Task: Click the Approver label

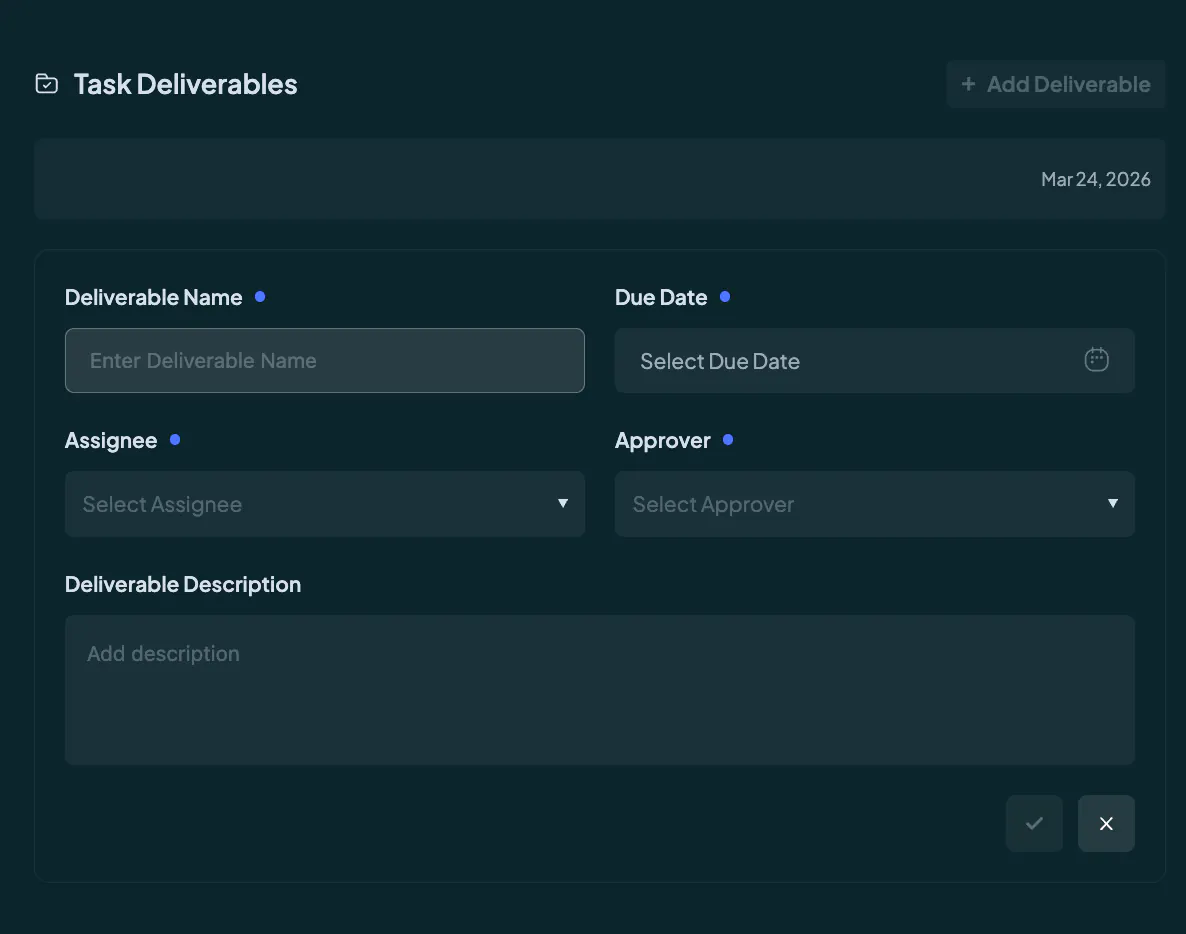Action: (x=663, y=440)
